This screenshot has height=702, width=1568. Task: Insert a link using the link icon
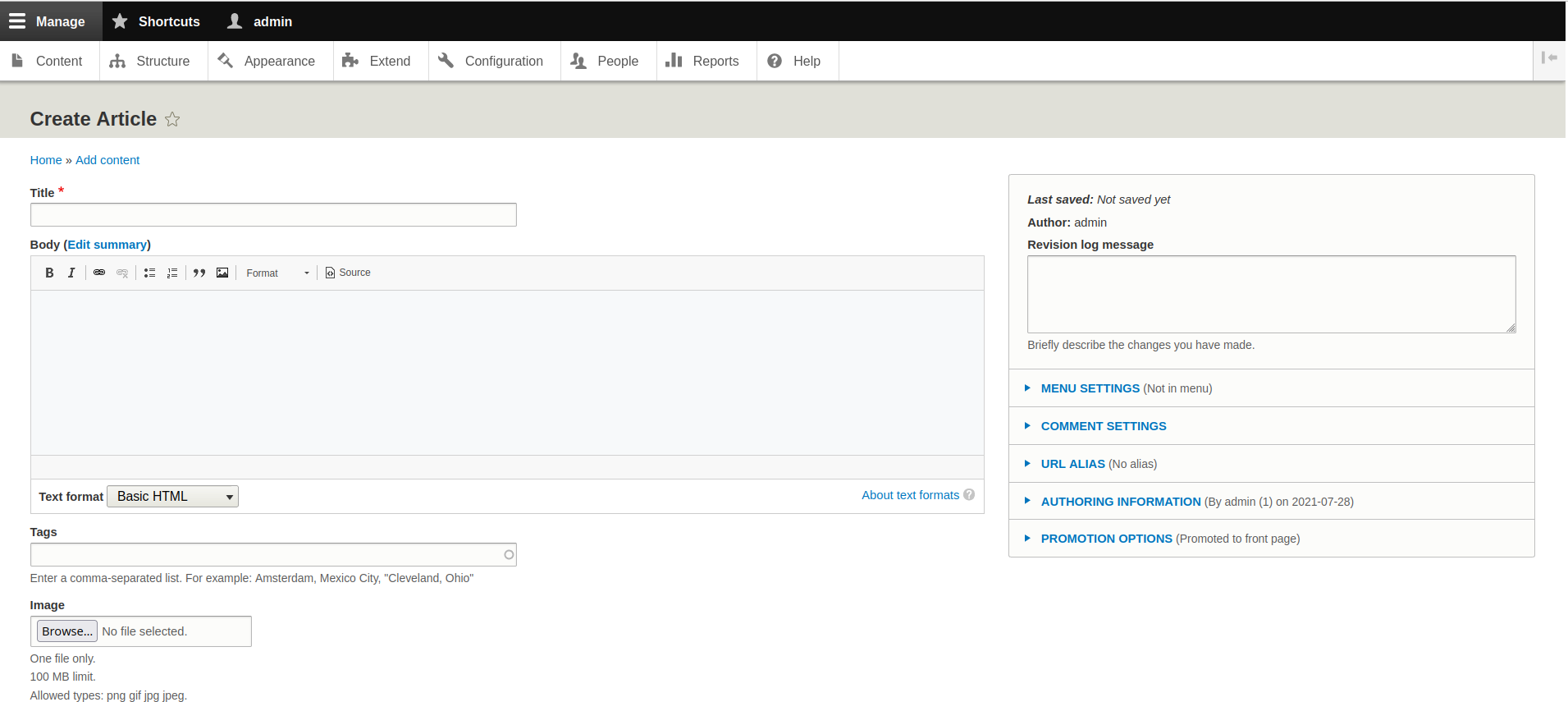(99, 273)
